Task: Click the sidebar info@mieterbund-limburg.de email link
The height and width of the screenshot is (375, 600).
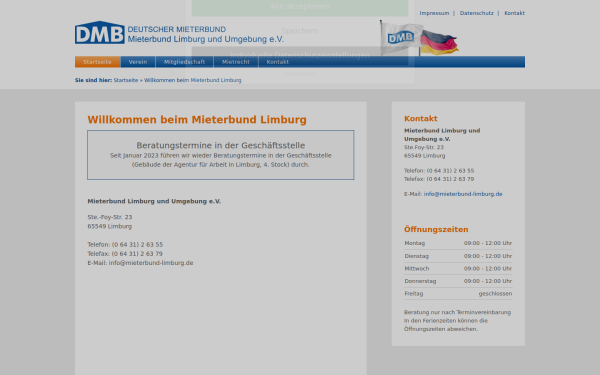Action: point(463,194)
